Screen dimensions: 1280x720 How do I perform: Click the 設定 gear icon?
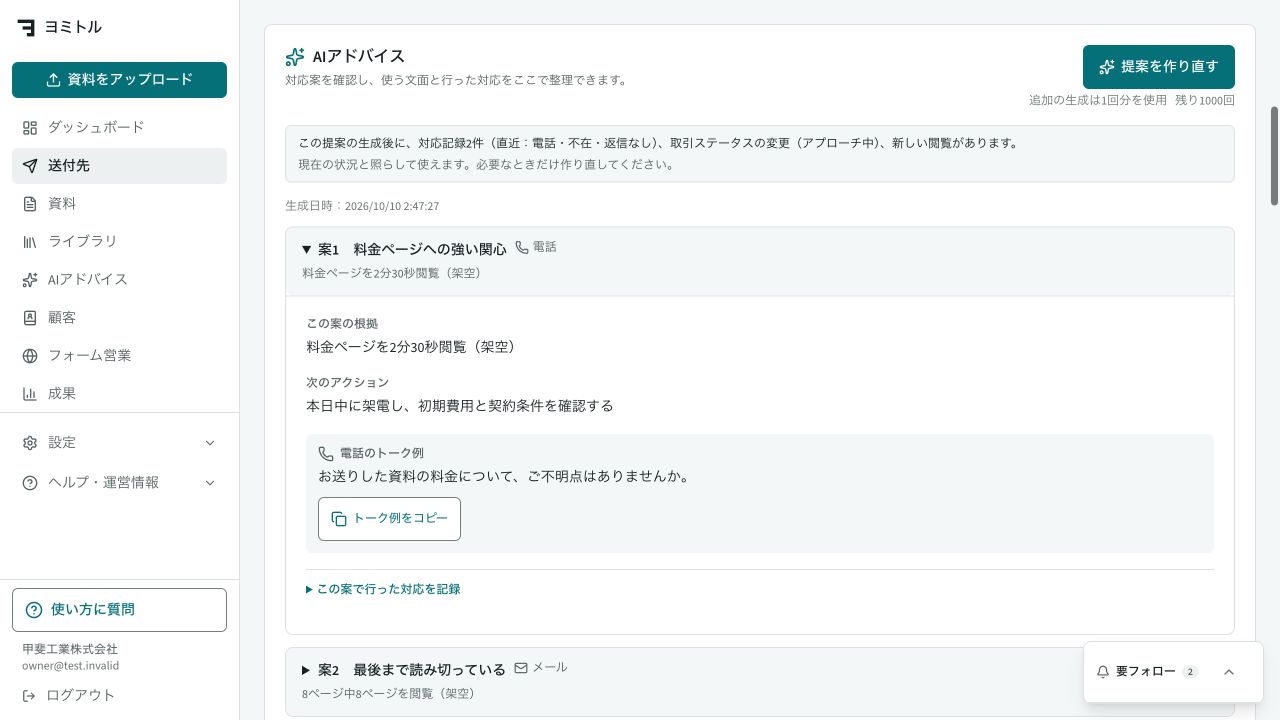coord(30,443)
